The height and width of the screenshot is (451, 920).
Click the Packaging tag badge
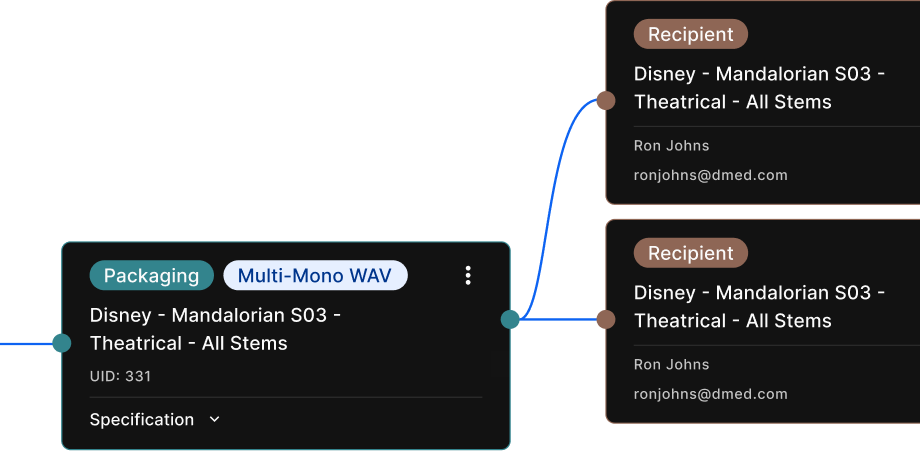[151, 276]
